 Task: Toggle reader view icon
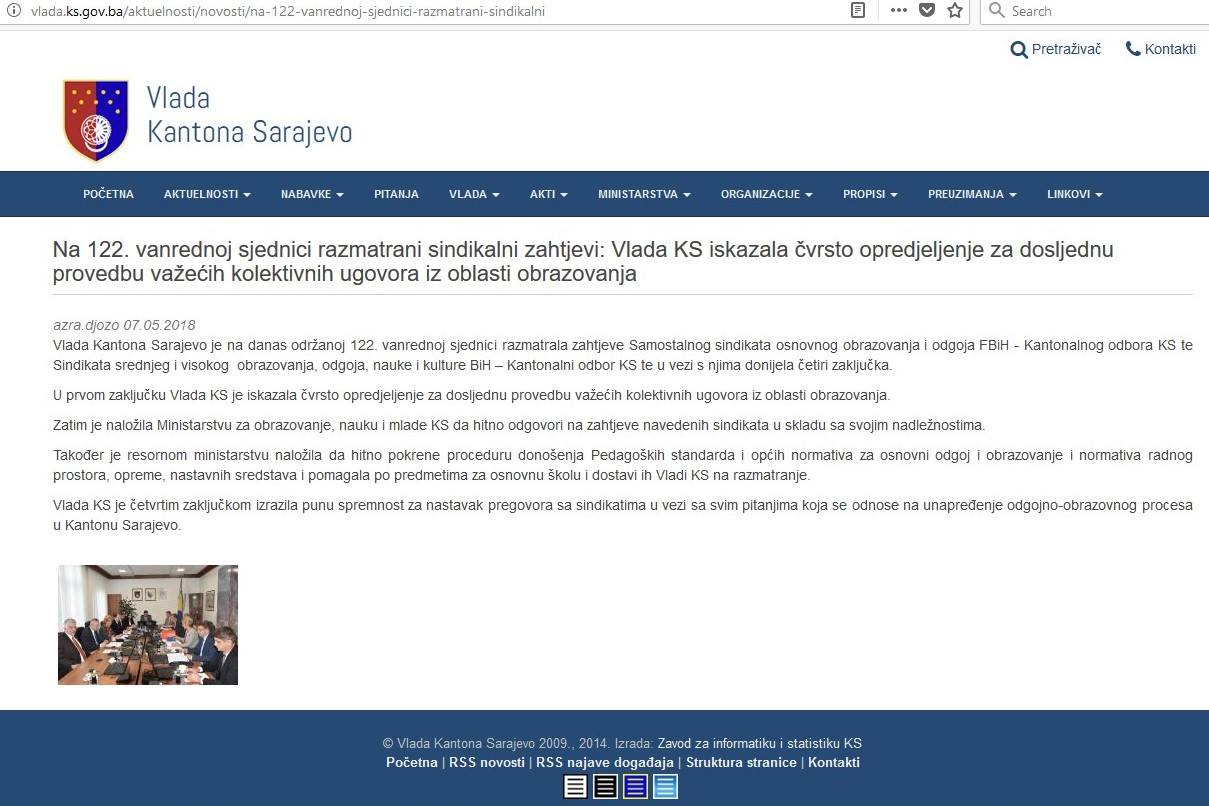858,11
